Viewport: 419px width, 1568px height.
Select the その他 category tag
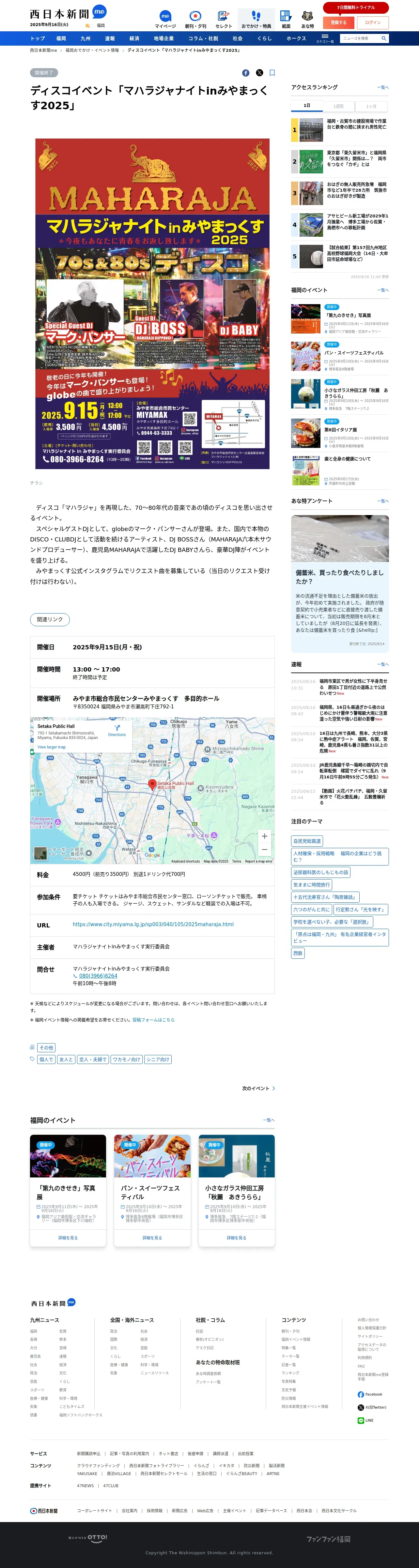[x=46, y=1048]
